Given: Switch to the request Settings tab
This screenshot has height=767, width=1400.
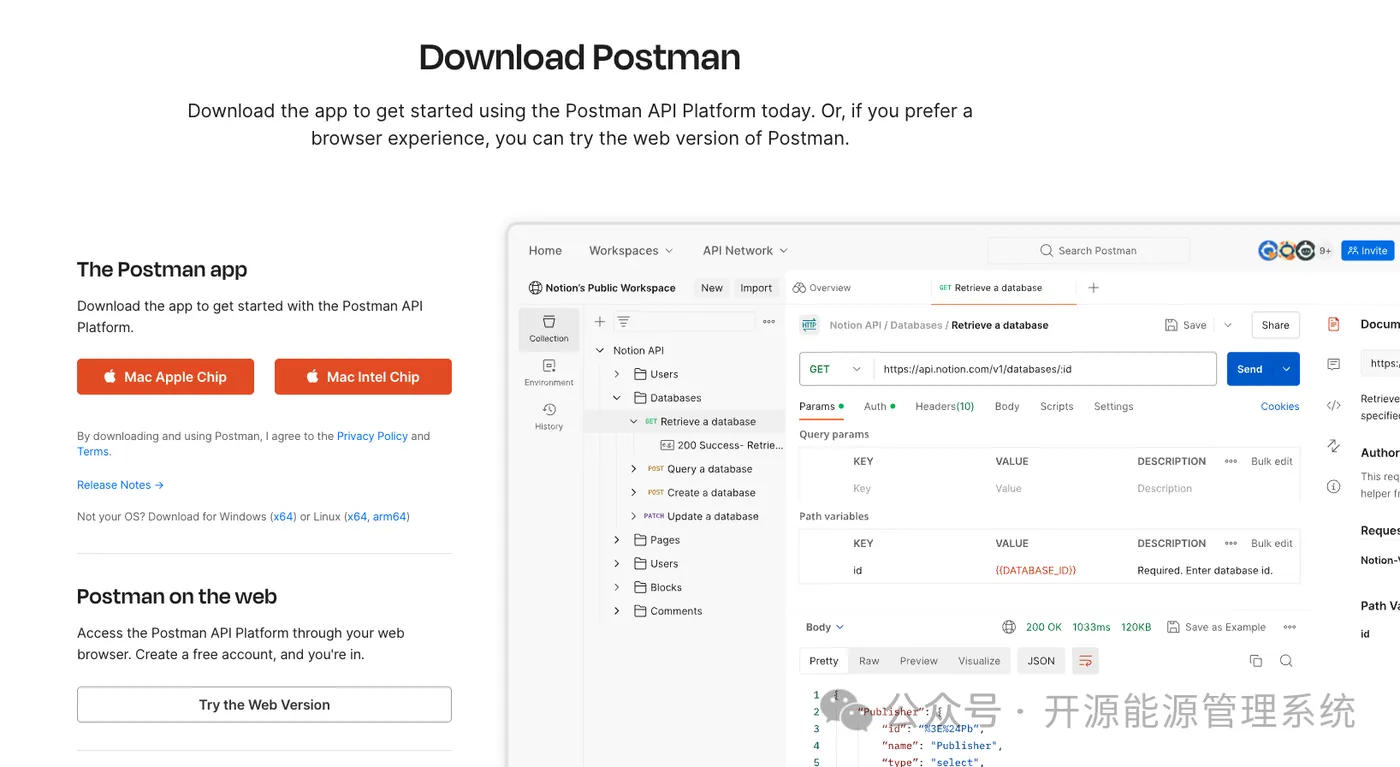Looking at the screenshot, I should pyautogui.click(x=1113, y=406).
